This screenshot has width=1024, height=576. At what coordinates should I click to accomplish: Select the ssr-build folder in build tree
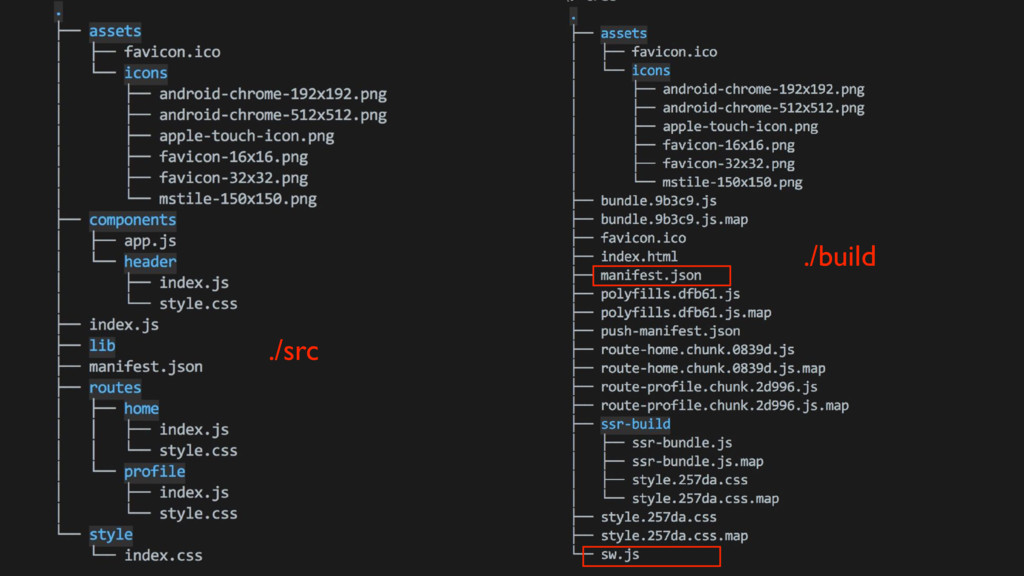[x=635, y=424]
